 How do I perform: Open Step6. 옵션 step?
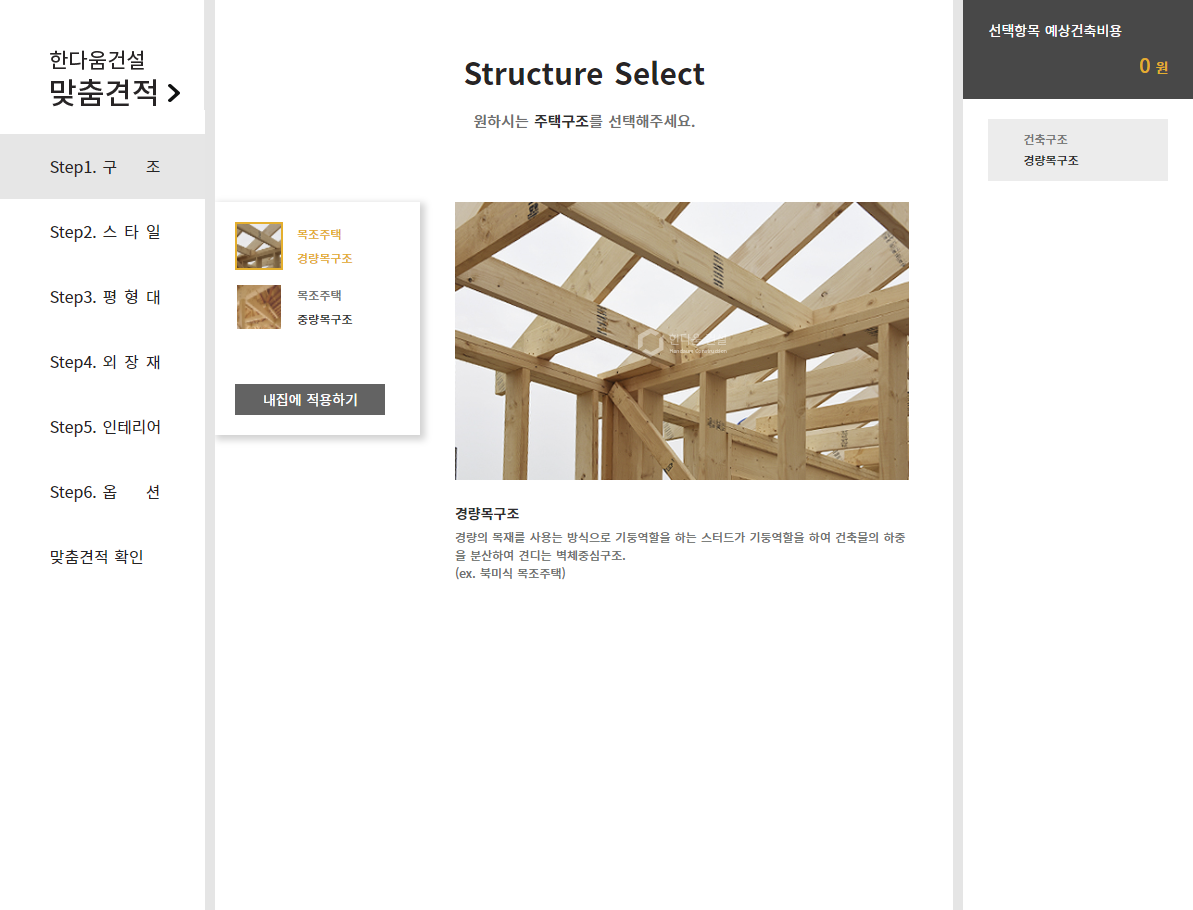click(x=104, y=492)
